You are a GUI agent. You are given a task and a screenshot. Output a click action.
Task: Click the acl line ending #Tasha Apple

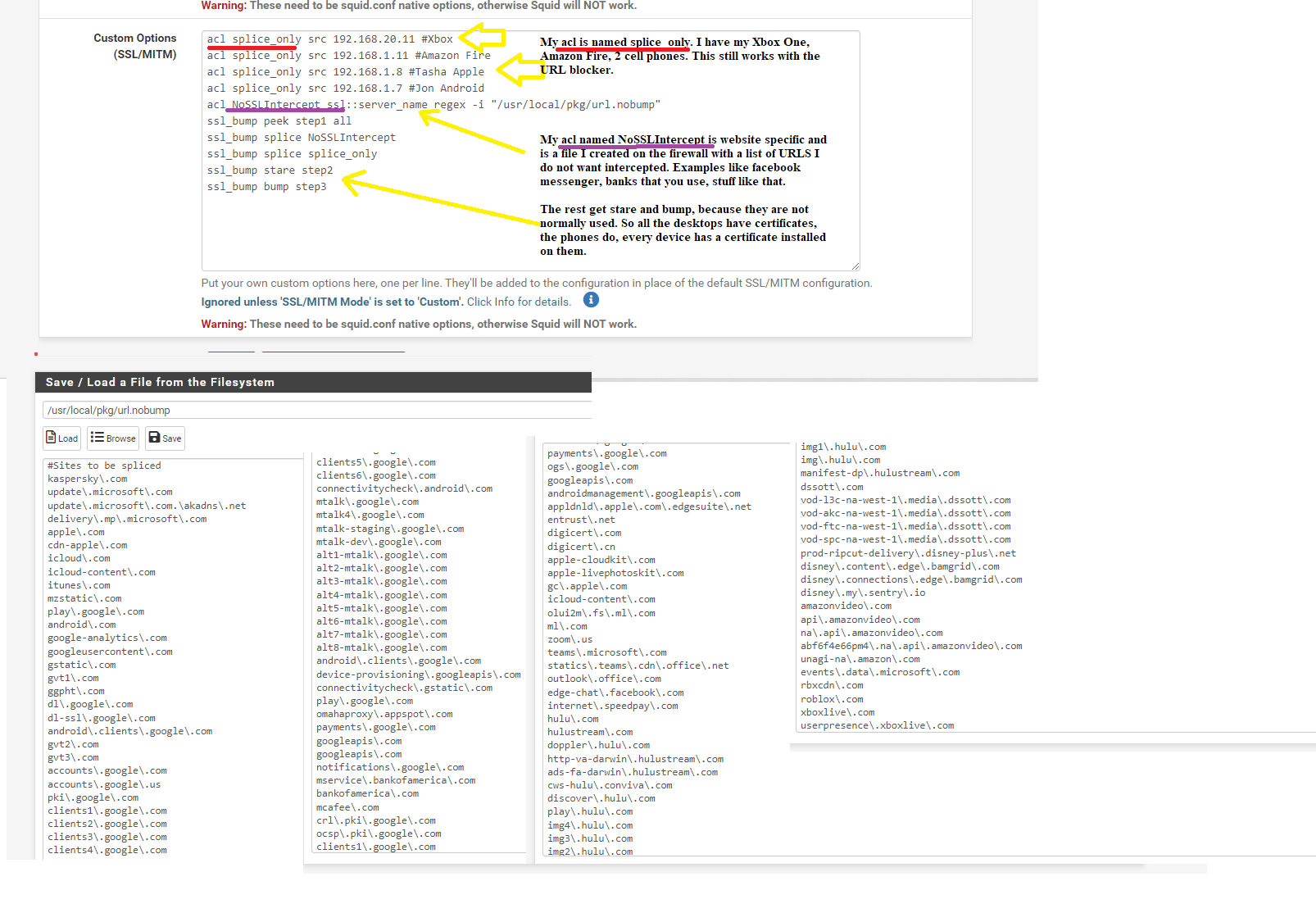pyautogui.click(x=346, y=72)
